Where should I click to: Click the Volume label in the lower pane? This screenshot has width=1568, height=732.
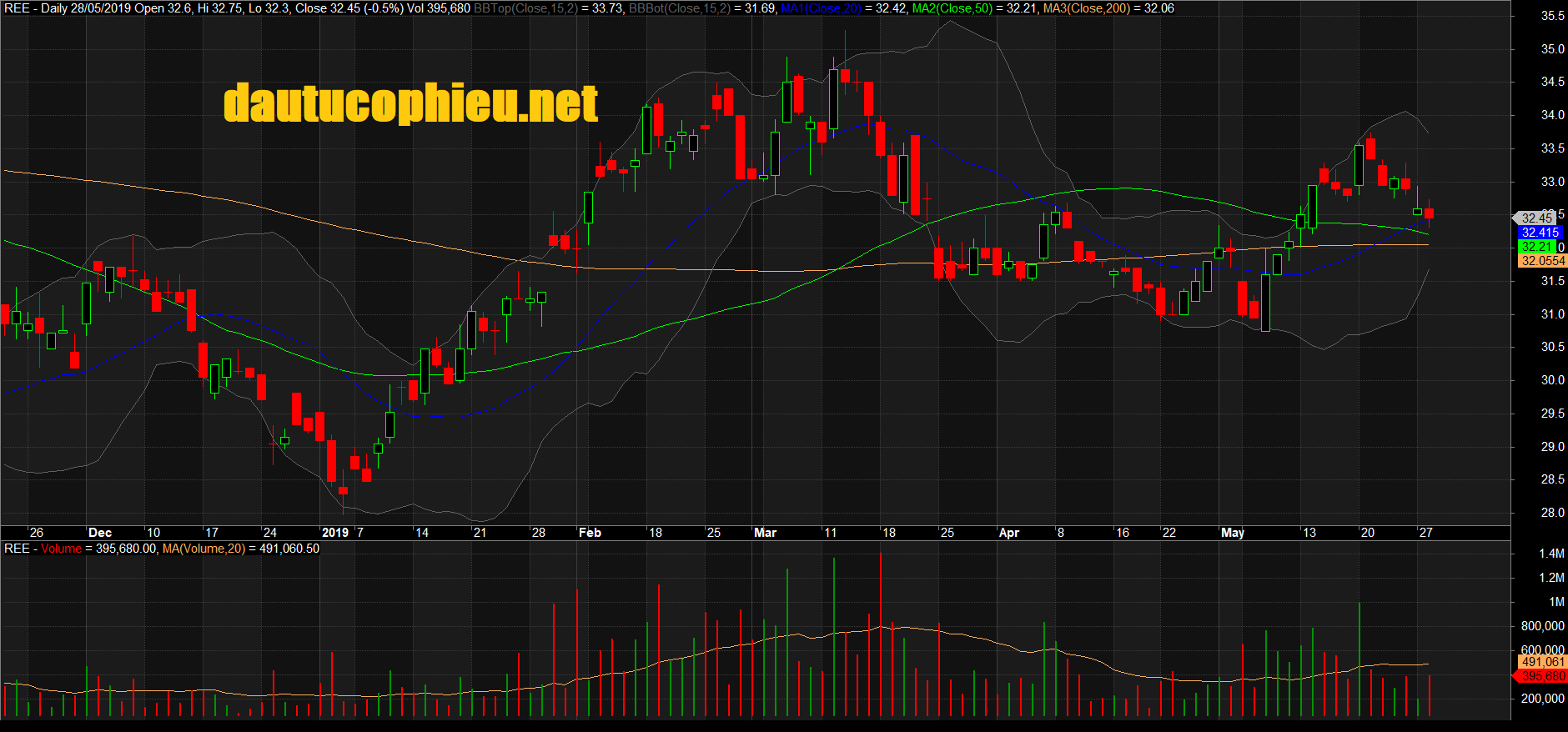[62, 549]
